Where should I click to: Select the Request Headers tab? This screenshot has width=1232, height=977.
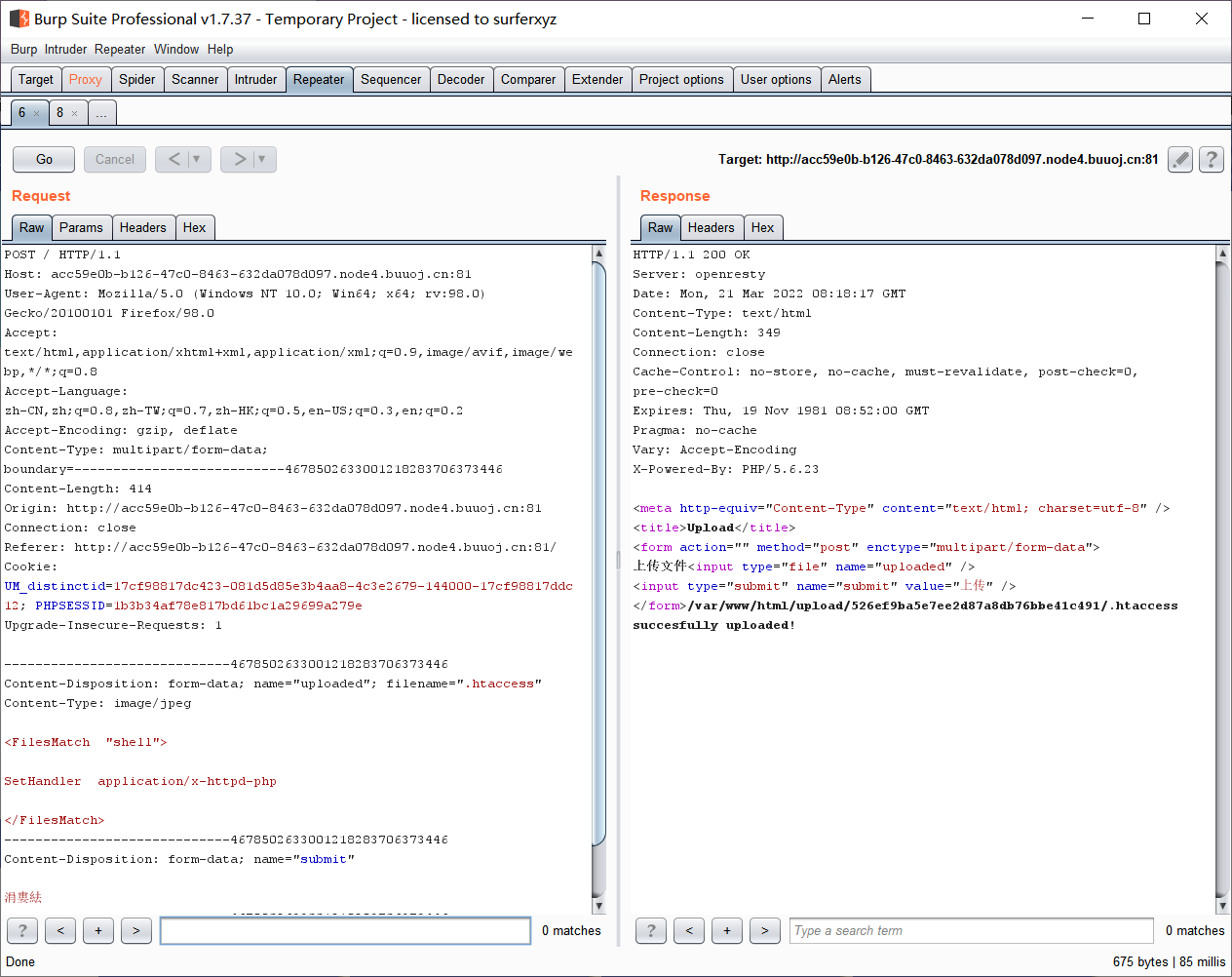[x=143, y=228]
